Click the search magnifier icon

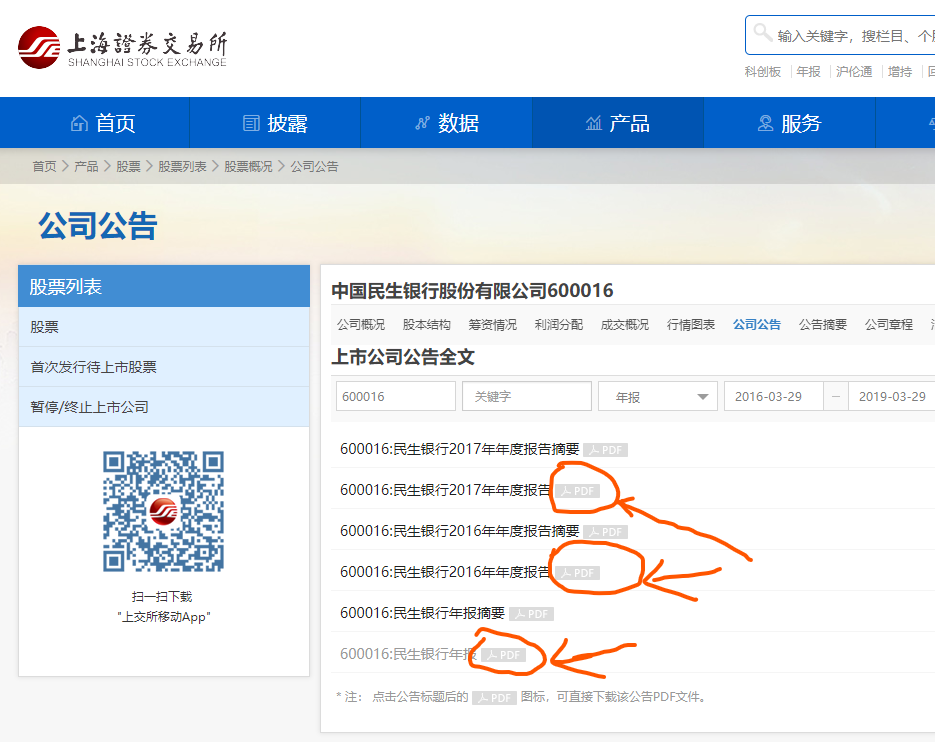click(x=763, y=33)
